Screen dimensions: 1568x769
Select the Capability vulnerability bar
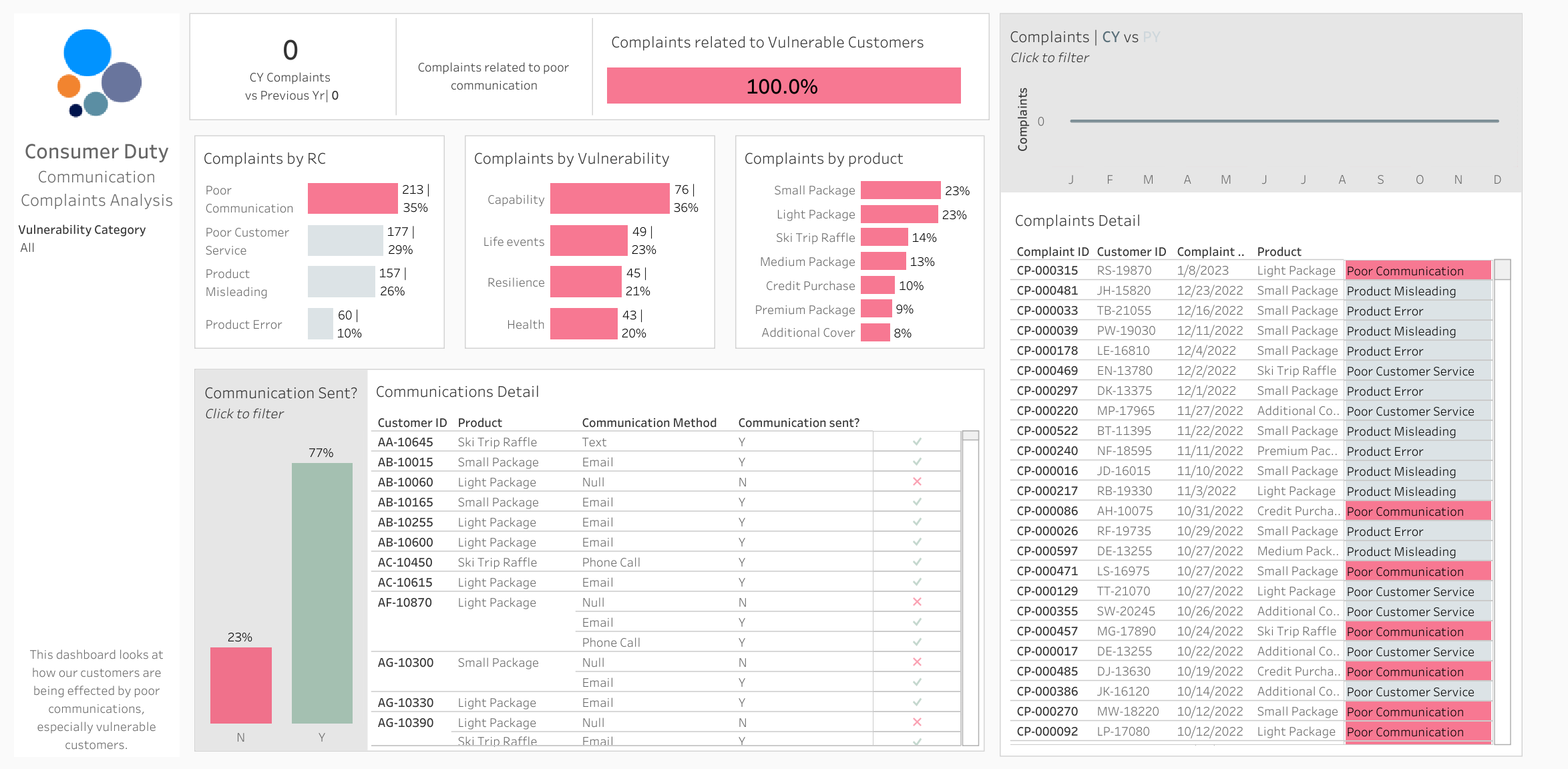click(610, 198)
